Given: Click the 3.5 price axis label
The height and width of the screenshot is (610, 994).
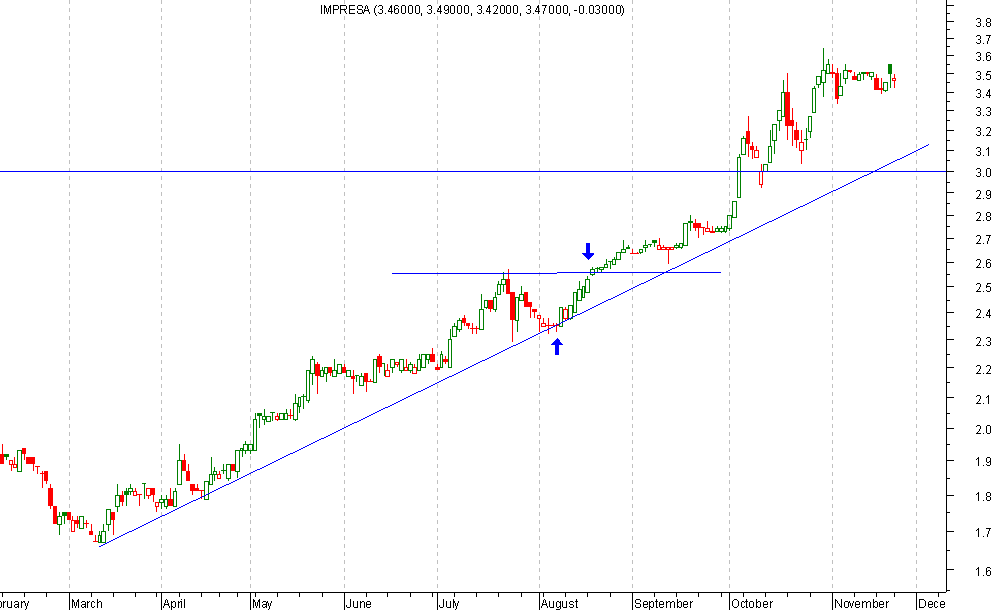Looking at the screenshot, I should coord(983,76).
